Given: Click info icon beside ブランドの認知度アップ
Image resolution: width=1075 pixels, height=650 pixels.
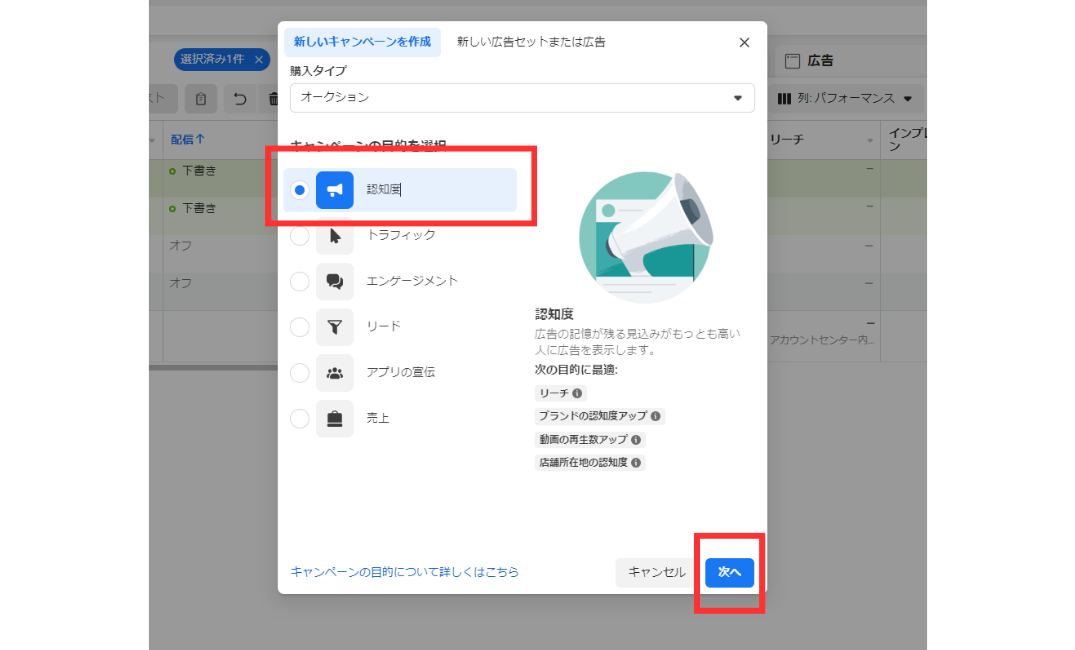Looking at the screenshot, I should [x=655, y=416].
